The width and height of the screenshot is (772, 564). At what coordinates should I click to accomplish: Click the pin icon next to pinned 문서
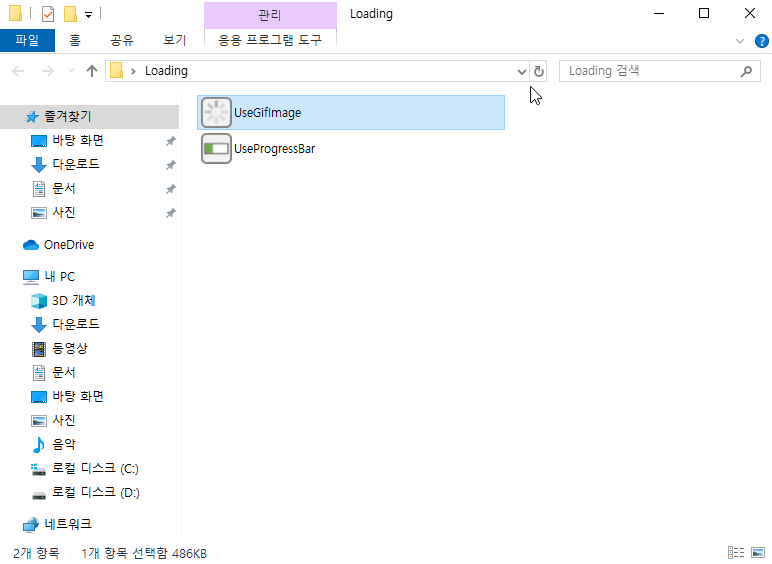point(170,189)
